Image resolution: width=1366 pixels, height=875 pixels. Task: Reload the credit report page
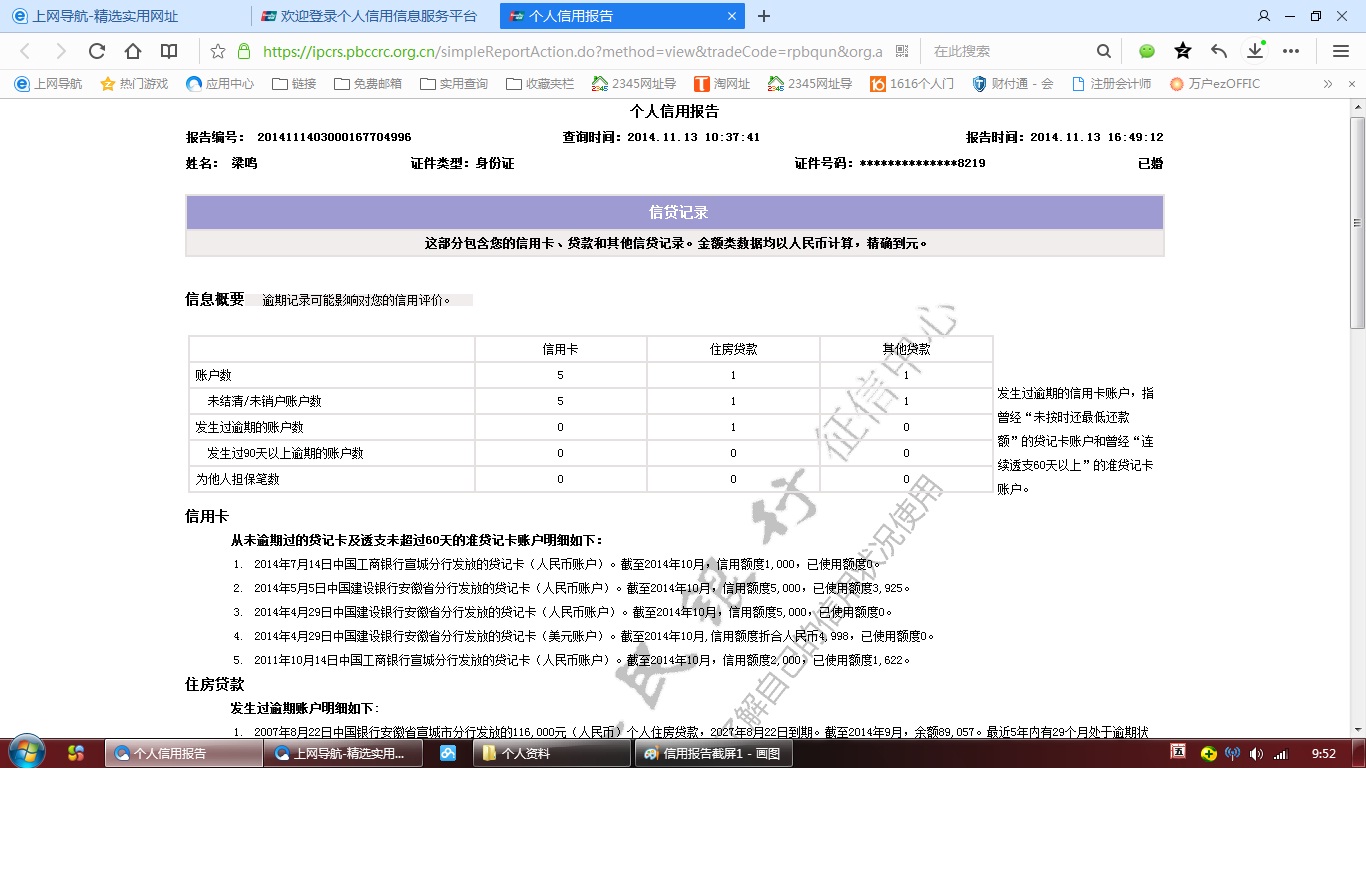97,51
